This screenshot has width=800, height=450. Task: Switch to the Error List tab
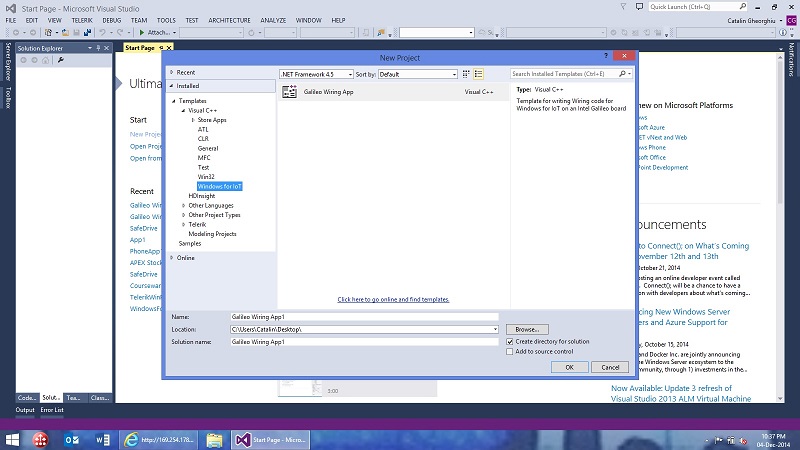(52, 410)
